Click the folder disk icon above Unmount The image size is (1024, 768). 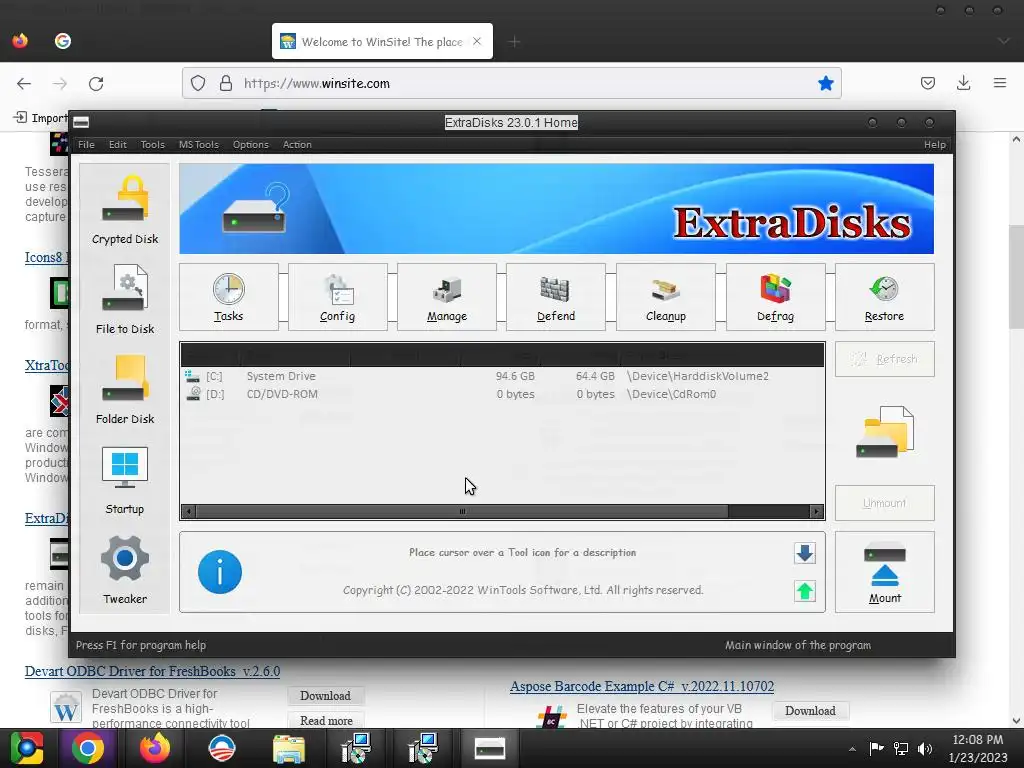(x=885, y=432)
